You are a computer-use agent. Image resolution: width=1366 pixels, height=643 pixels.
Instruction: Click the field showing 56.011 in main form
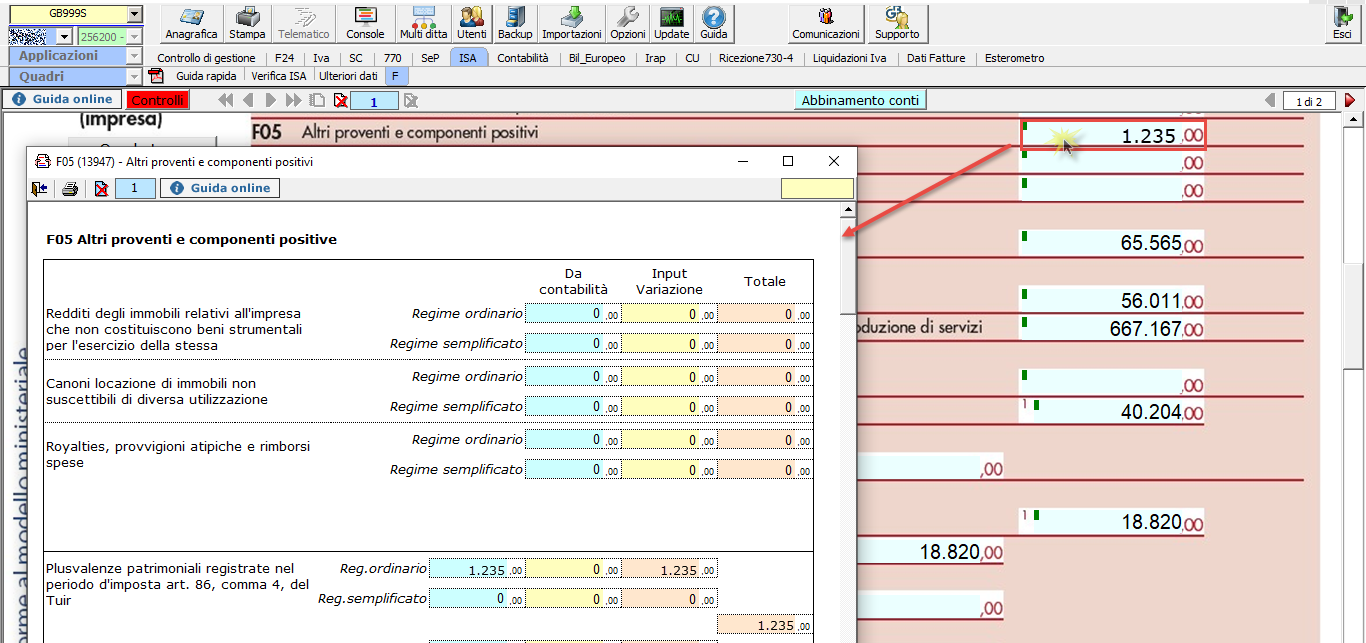pos(1112,300)
